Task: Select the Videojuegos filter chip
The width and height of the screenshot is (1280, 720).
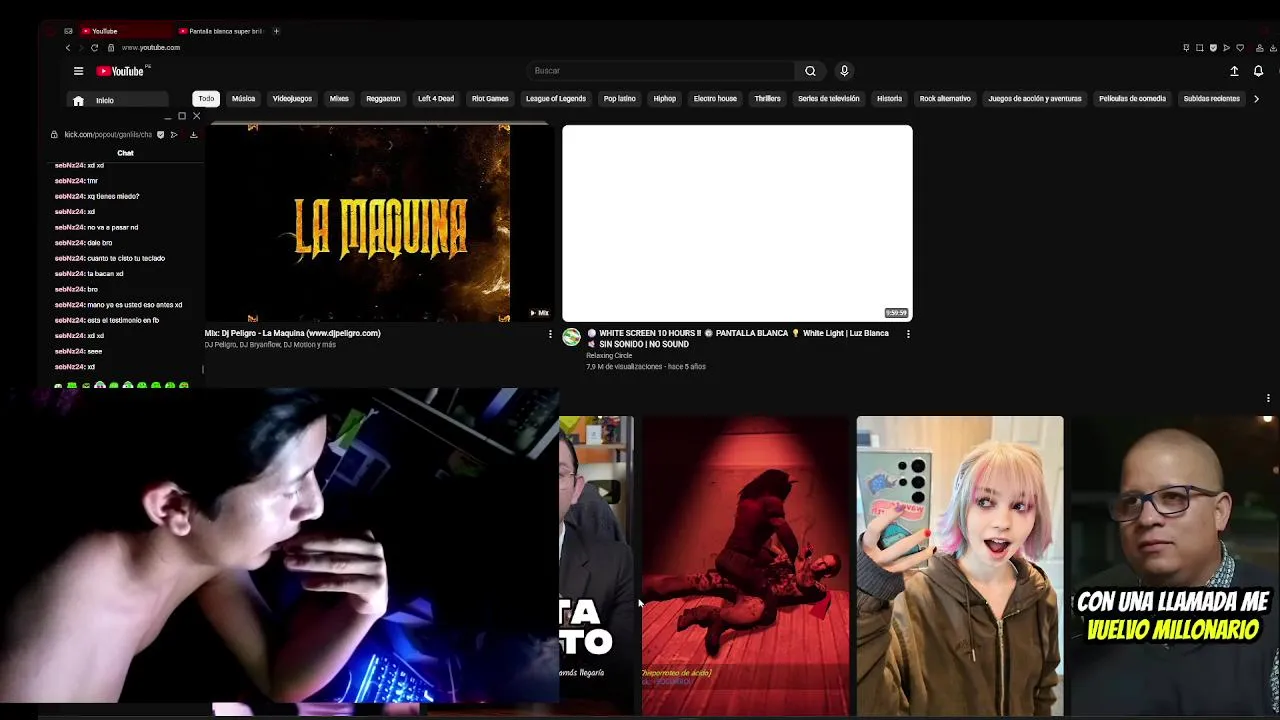Action: tap(292, 99)
